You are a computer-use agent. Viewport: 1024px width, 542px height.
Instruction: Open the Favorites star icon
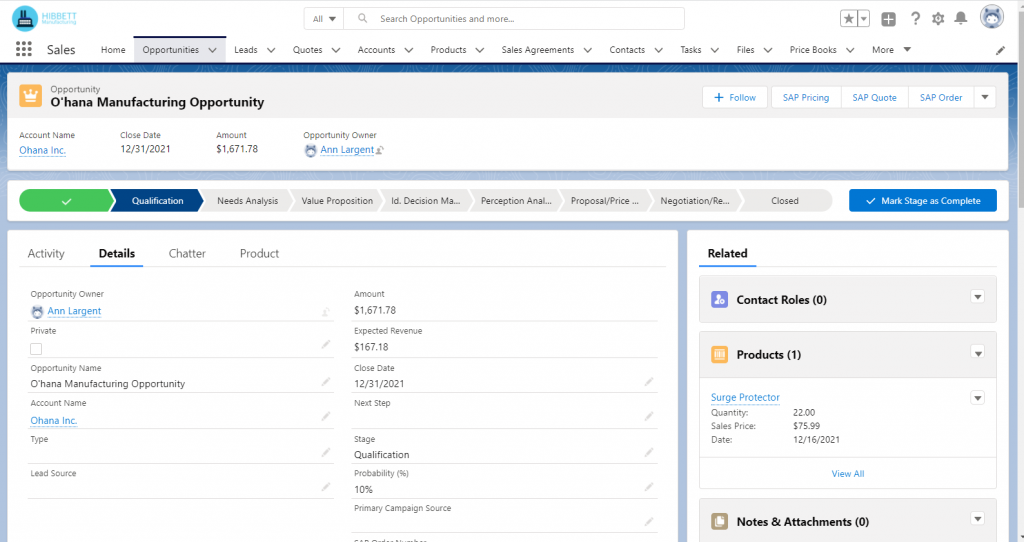pyautogui.click(x=848, y=18)
